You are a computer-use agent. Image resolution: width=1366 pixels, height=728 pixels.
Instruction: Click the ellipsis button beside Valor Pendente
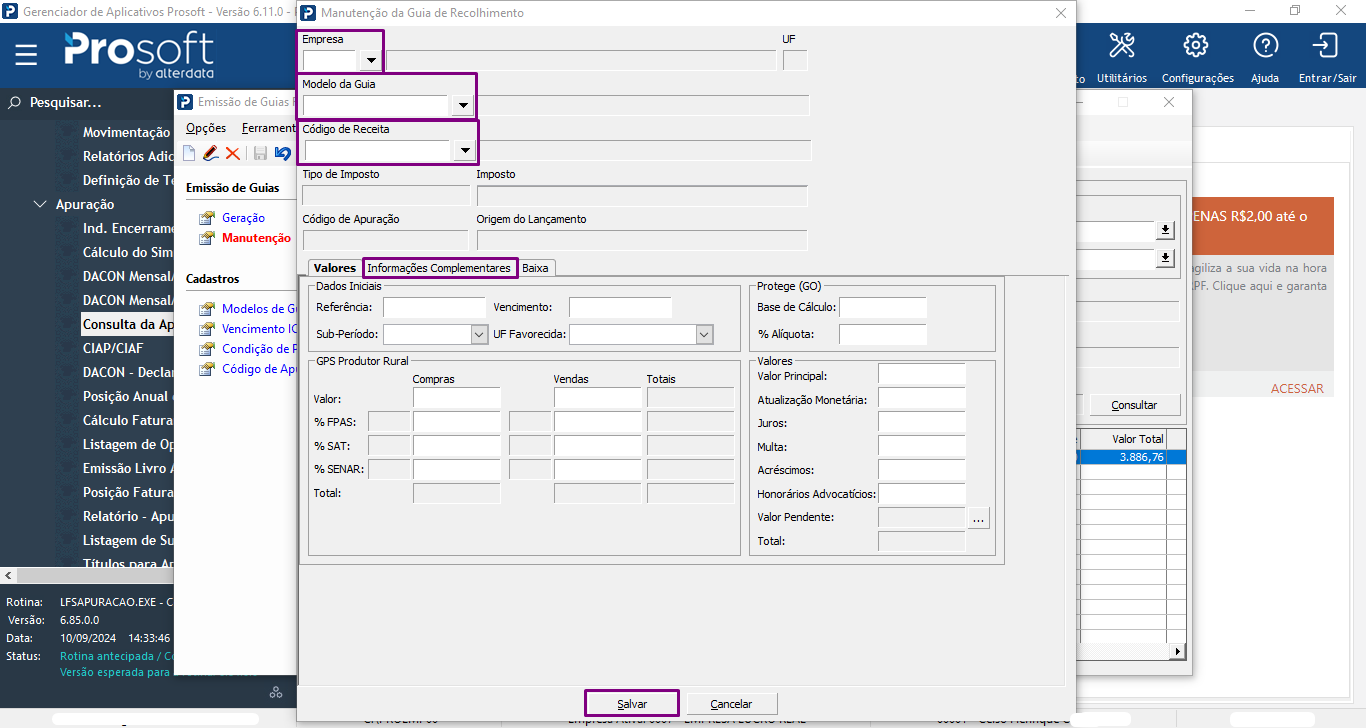pyautogui.click(x=978, y=518)
